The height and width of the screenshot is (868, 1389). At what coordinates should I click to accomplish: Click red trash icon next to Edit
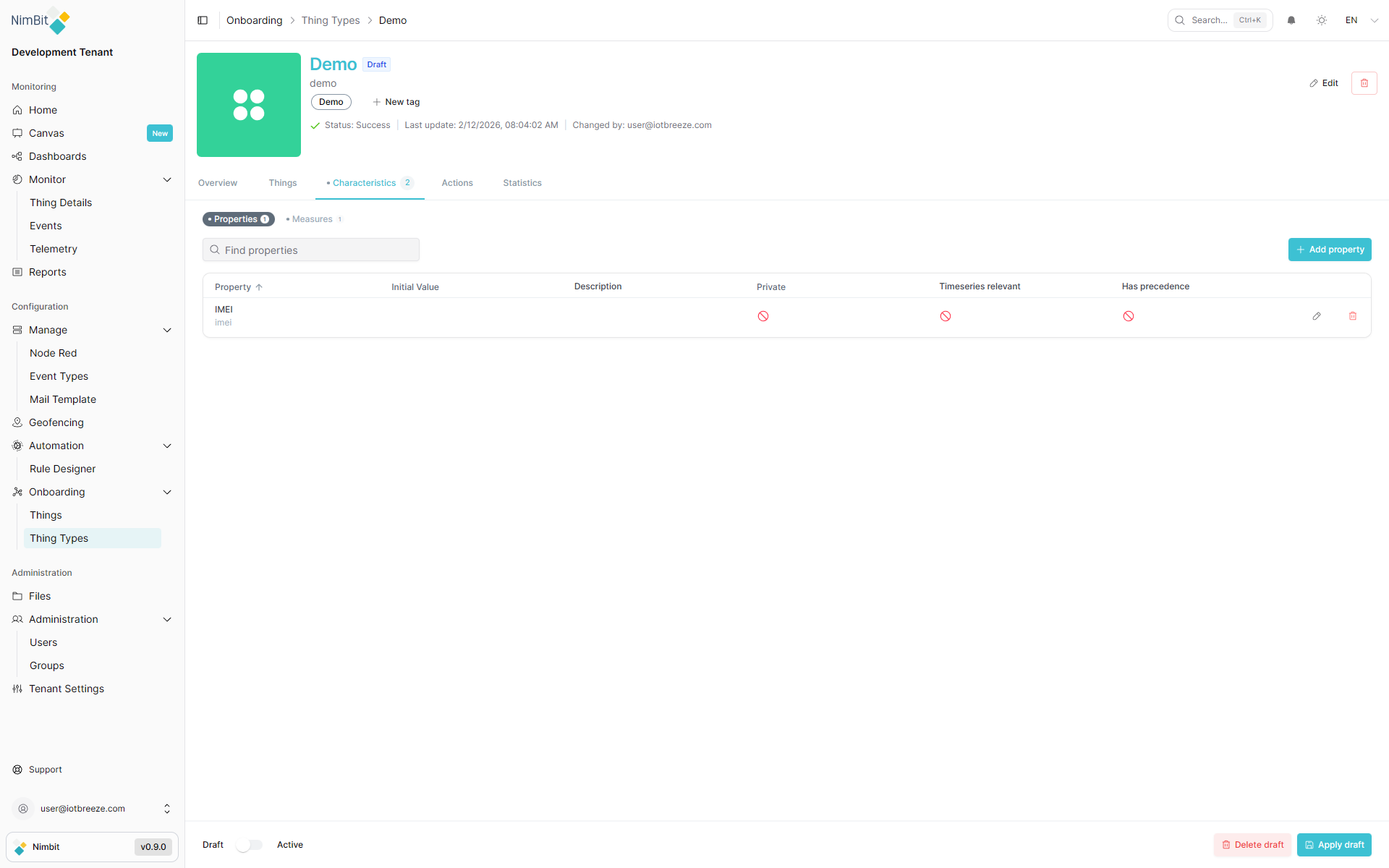tap(1364, 83)
